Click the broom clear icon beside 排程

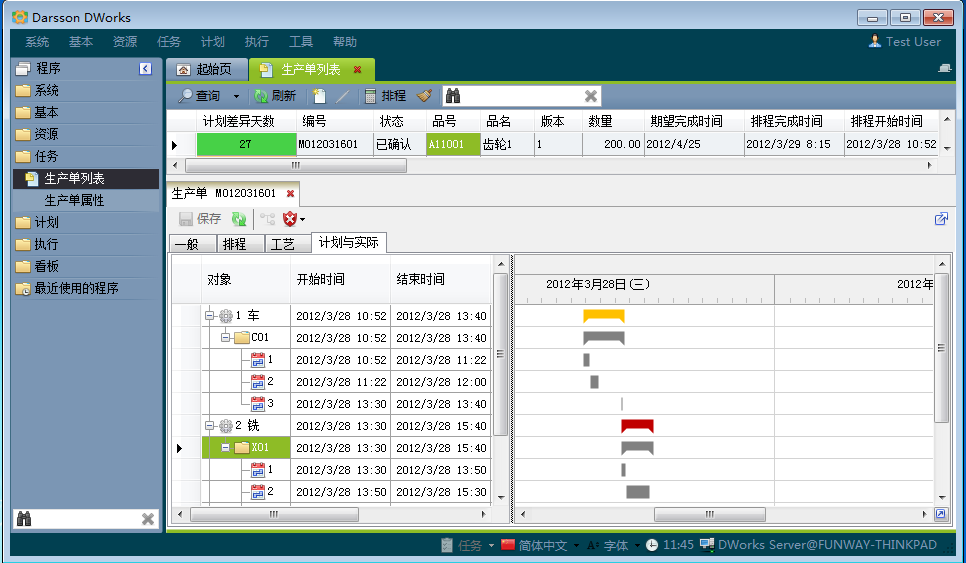[424, 96]
